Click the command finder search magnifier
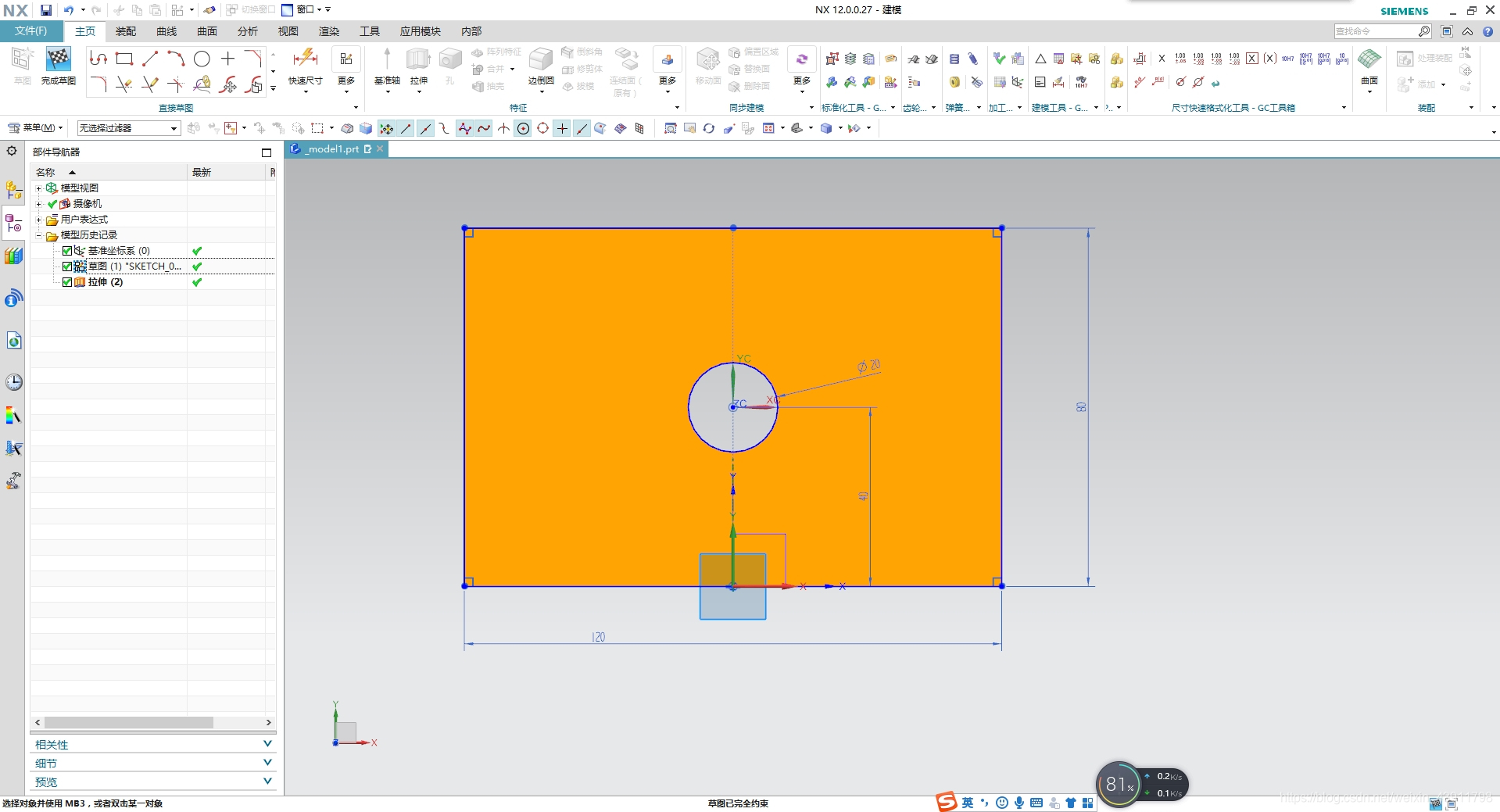 [x=1424, y=31]
